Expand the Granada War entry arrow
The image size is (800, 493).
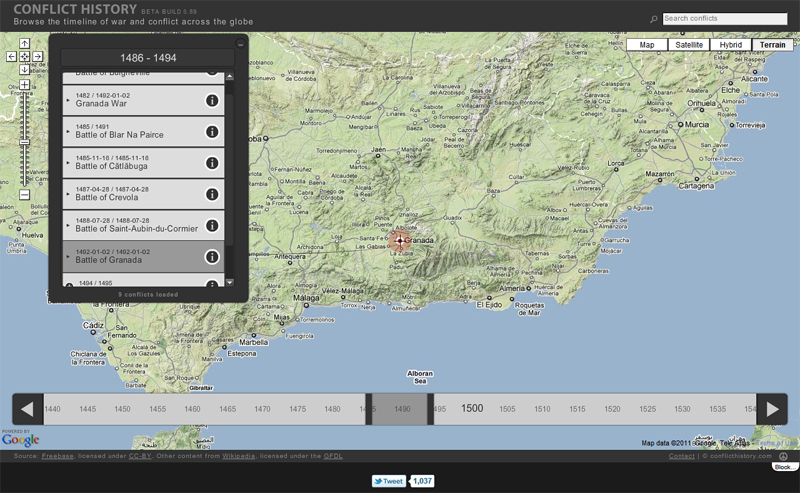(x=68, y=100)
